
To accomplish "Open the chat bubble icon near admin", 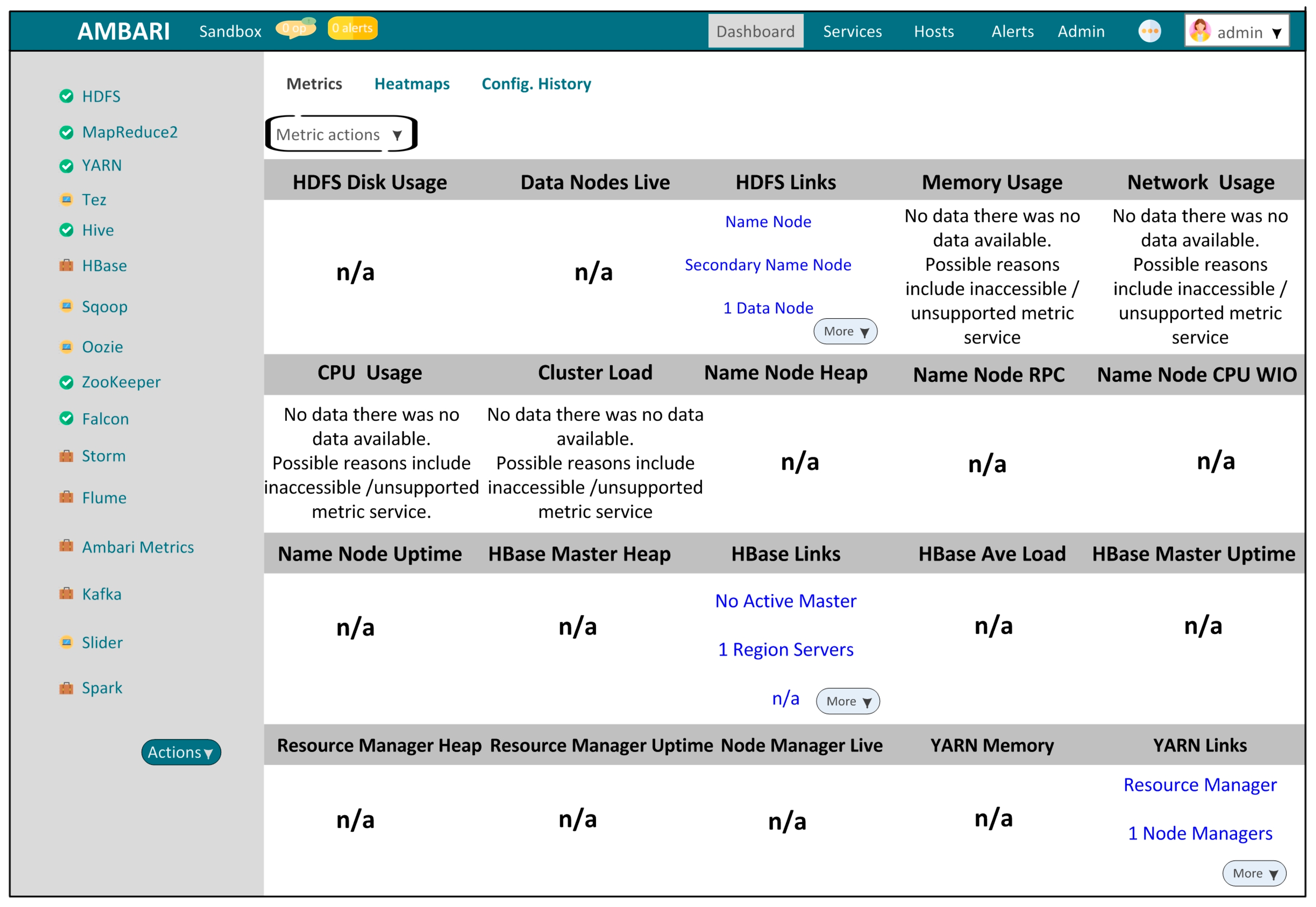I will tap(1149, 31).
